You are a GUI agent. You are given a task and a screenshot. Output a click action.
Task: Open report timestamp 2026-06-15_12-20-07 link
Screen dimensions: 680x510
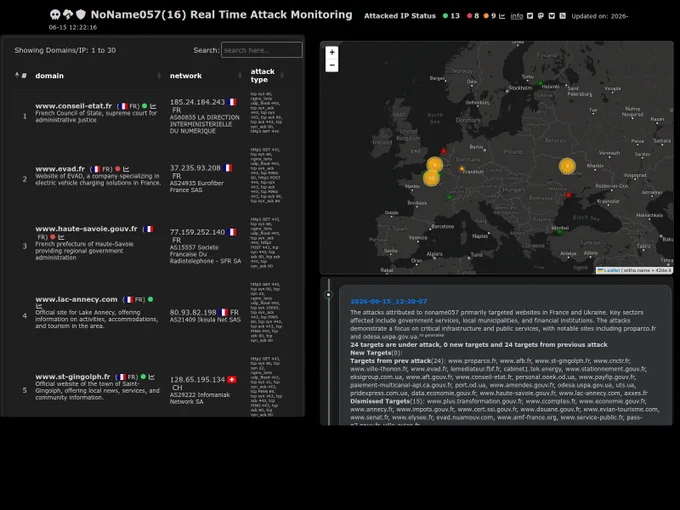(389, 301)
